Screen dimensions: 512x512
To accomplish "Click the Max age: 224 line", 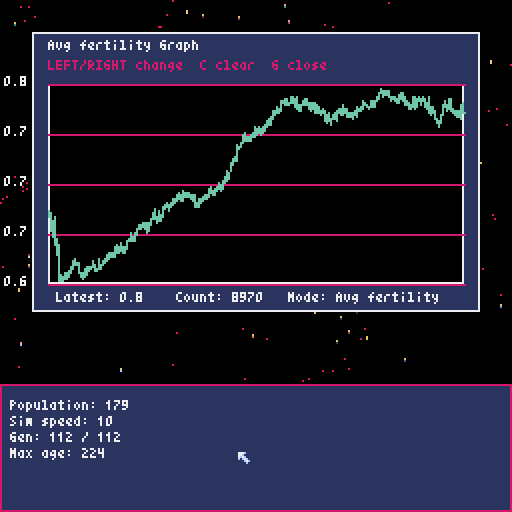I will [x=57, y=453].
